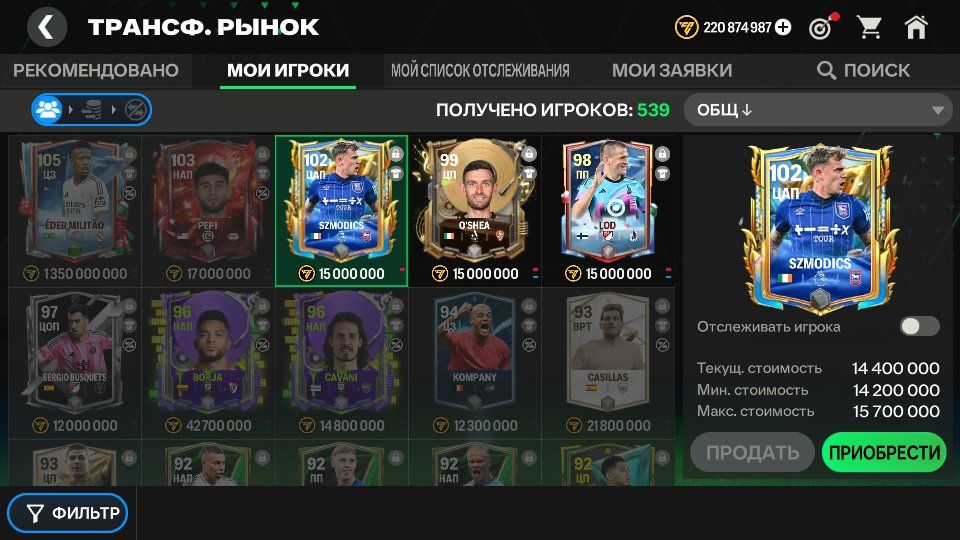Select the O'SHEA 99 player card
The image size is (960, 540).
[x=475, y=211]
